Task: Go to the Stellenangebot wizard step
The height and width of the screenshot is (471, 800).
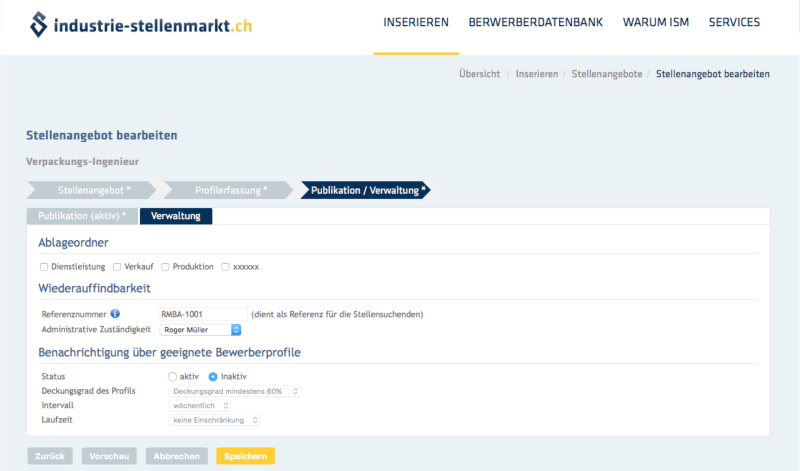Action: click(x=93, y=189)
